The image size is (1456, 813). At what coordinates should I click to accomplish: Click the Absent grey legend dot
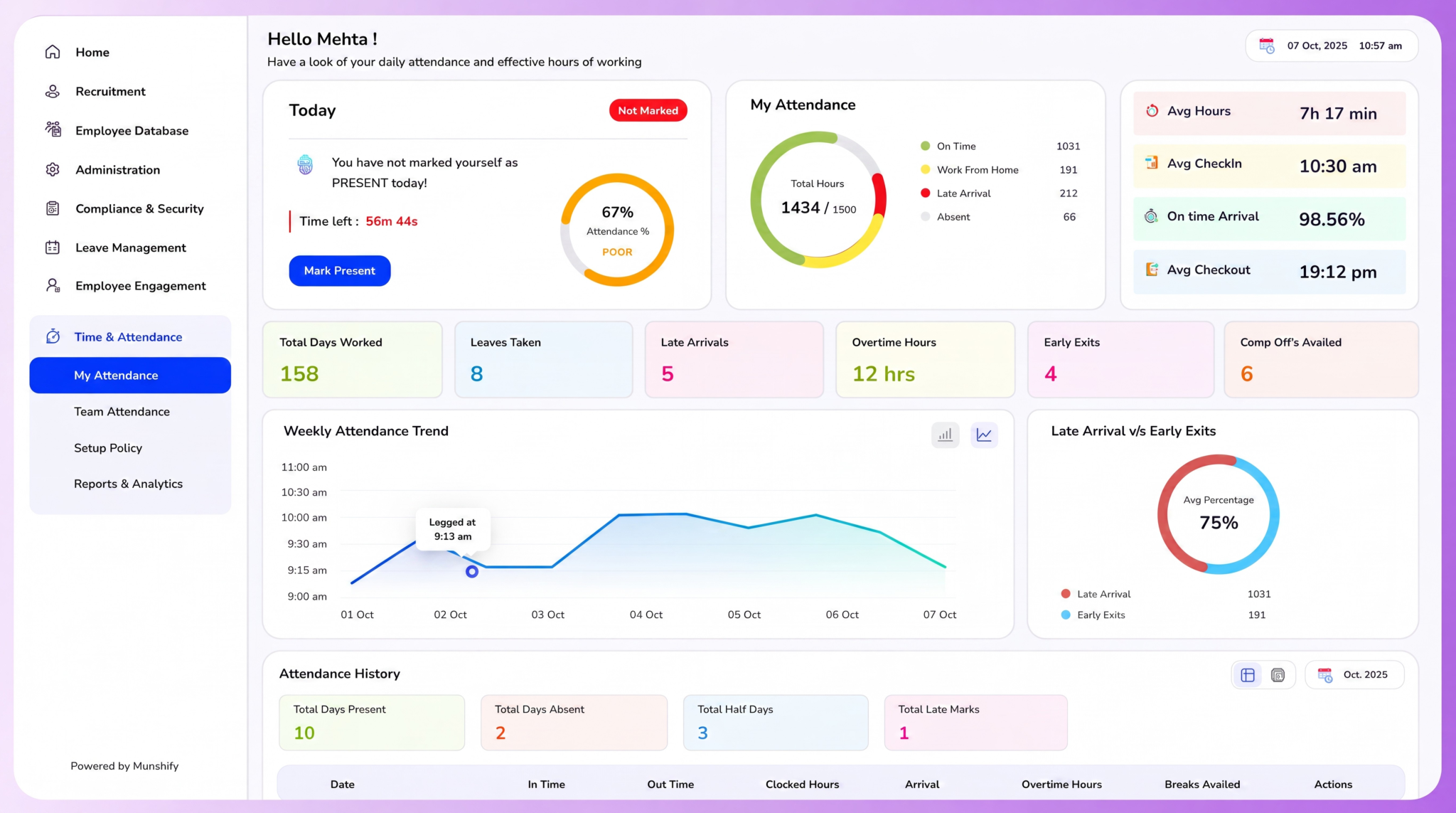coord(925,216)
